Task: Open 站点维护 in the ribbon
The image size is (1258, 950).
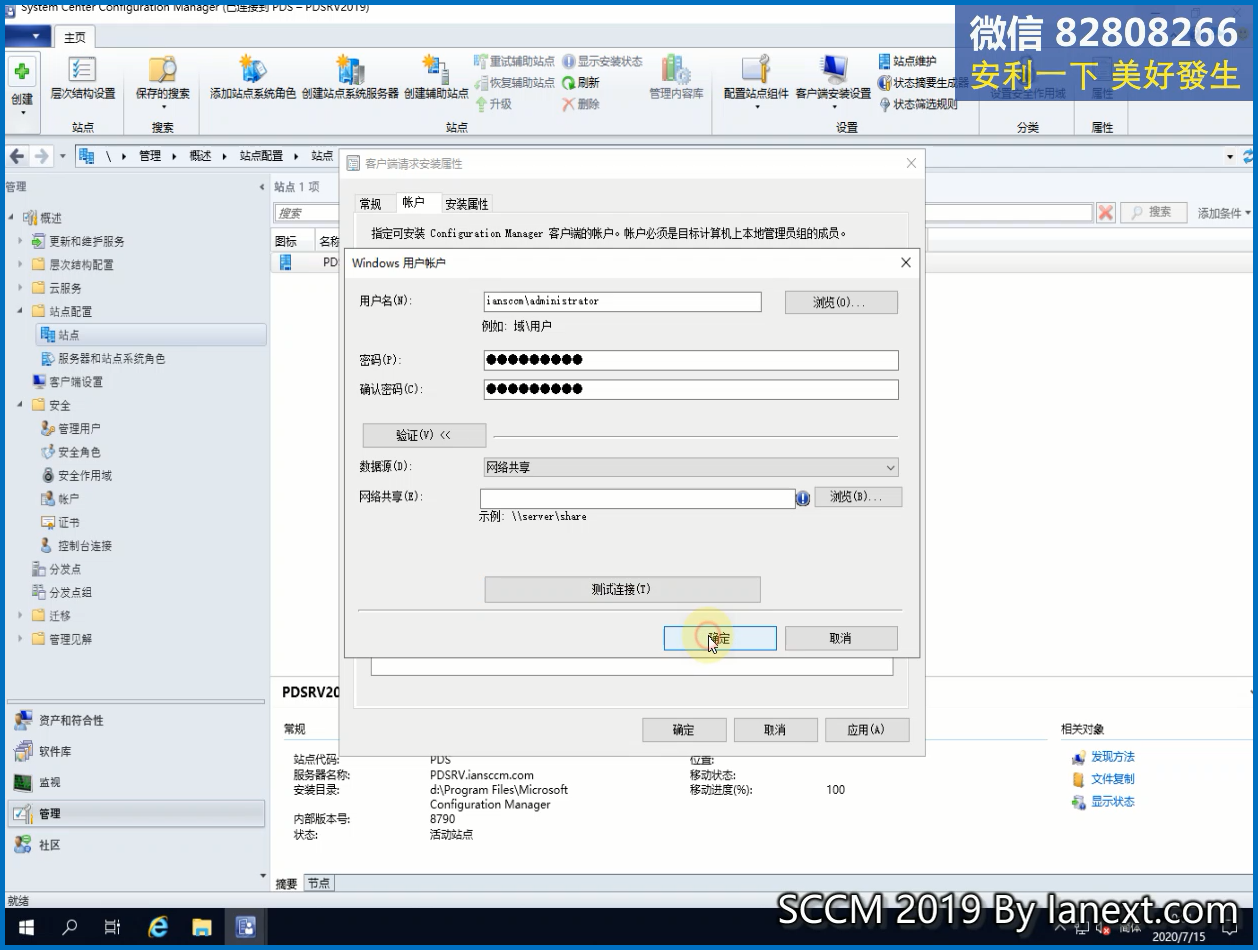Action: [907, 61]
